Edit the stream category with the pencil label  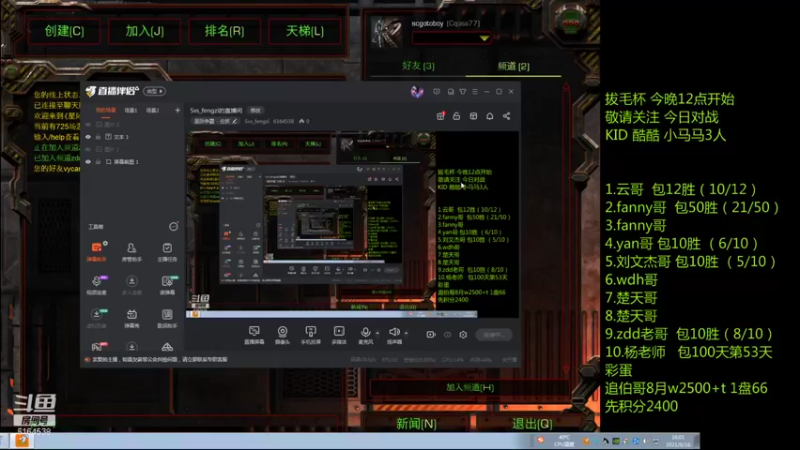click(x=216, y=121)
